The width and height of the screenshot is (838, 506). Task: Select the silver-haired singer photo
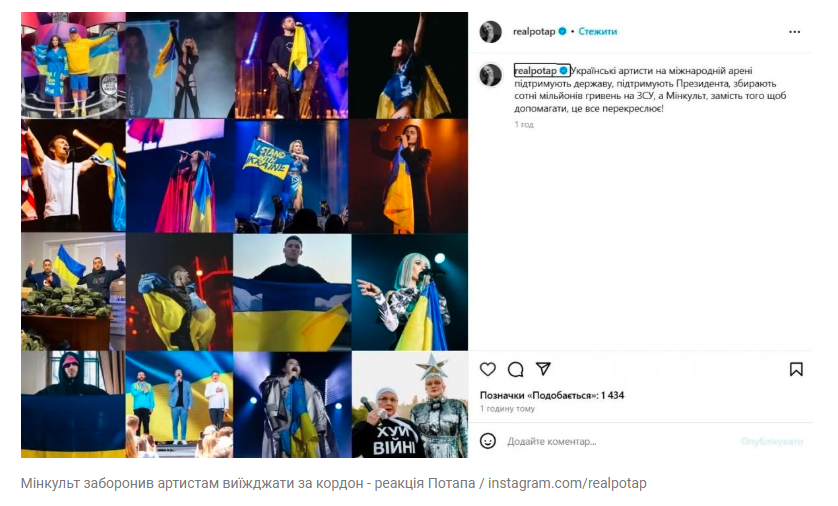point(410,292)
